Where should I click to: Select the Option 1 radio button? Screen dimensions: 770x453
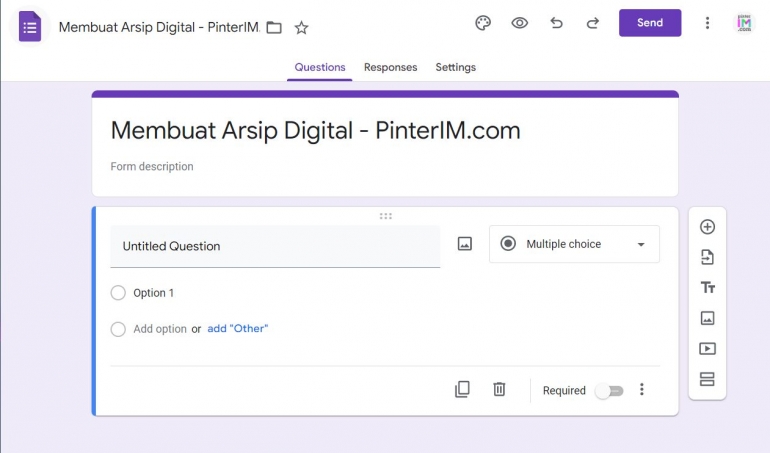coord(118,293)
